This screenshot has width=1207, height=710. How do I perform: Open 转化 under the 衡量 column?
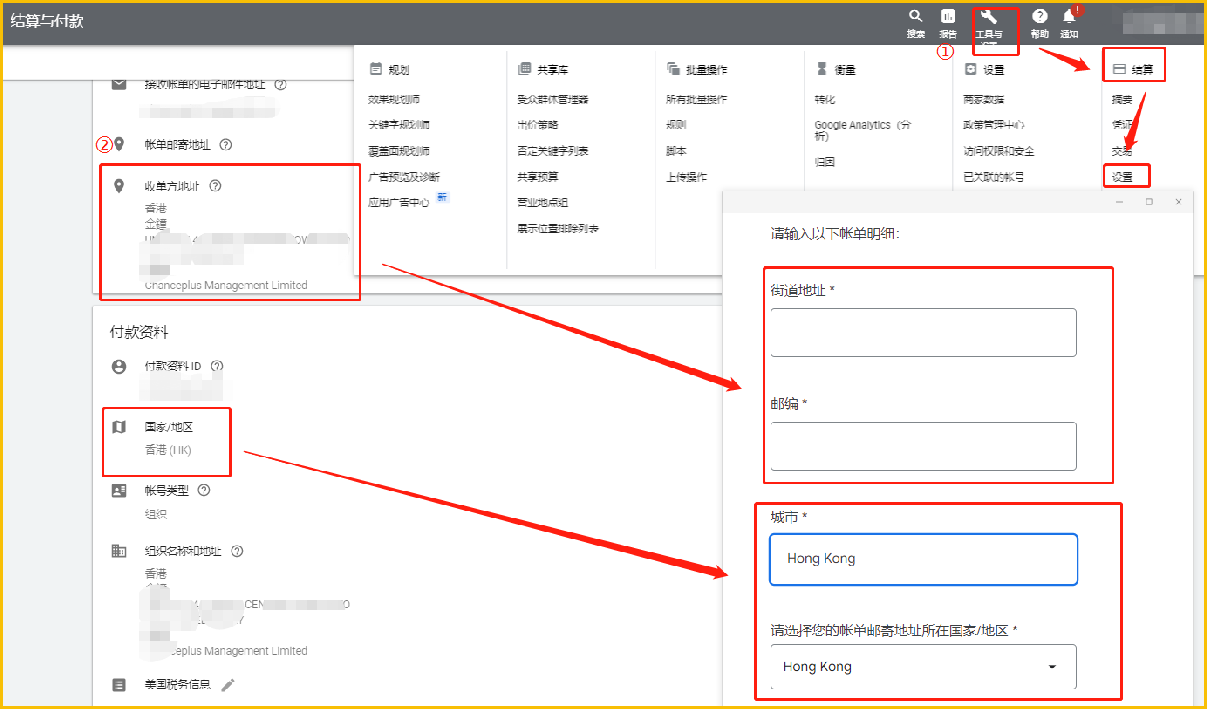pos(824,100)
